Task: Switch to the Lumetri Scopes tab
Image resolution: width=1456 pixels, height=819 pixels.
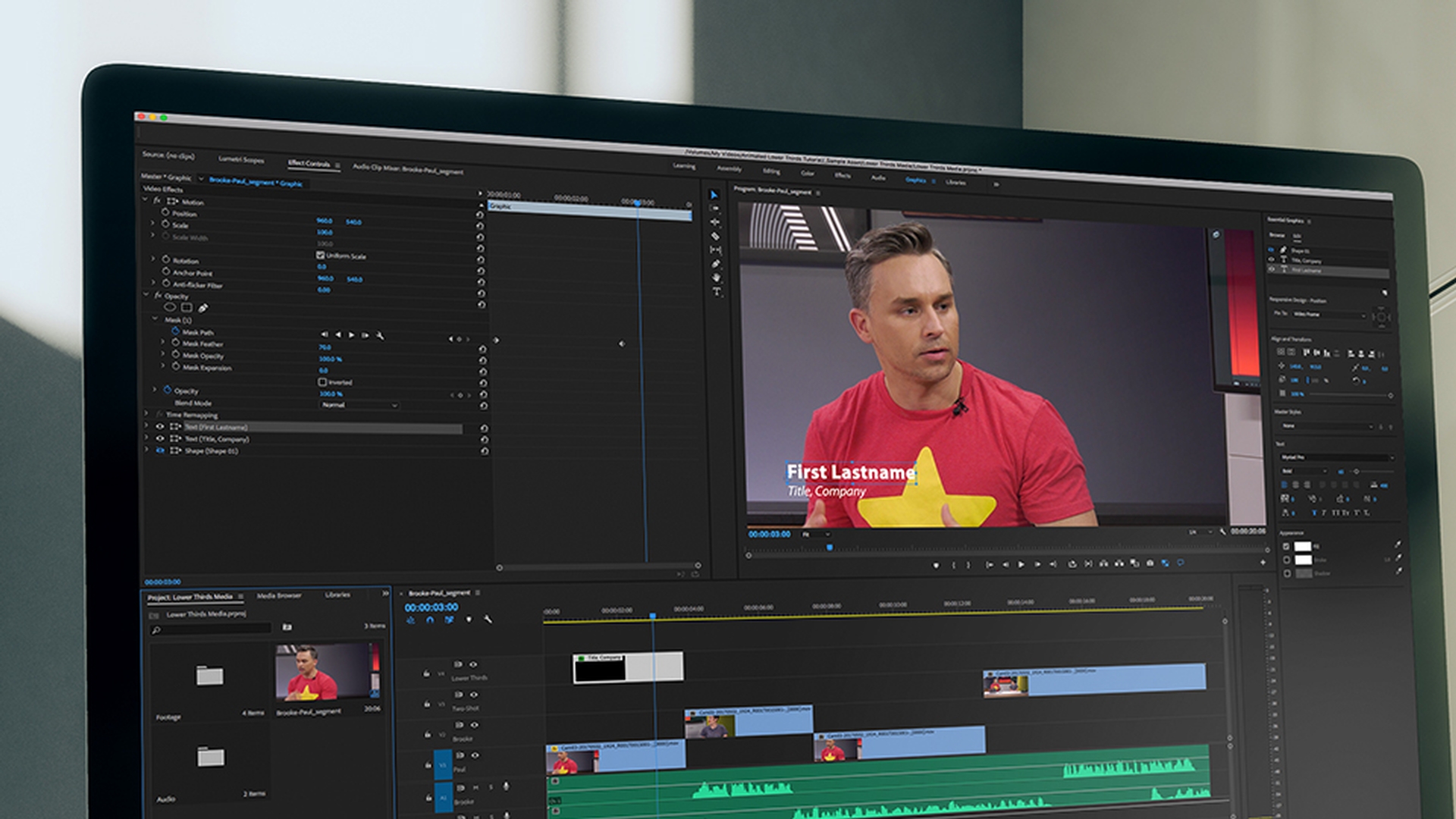Action: pyautogui.click(x=241, y=160)
